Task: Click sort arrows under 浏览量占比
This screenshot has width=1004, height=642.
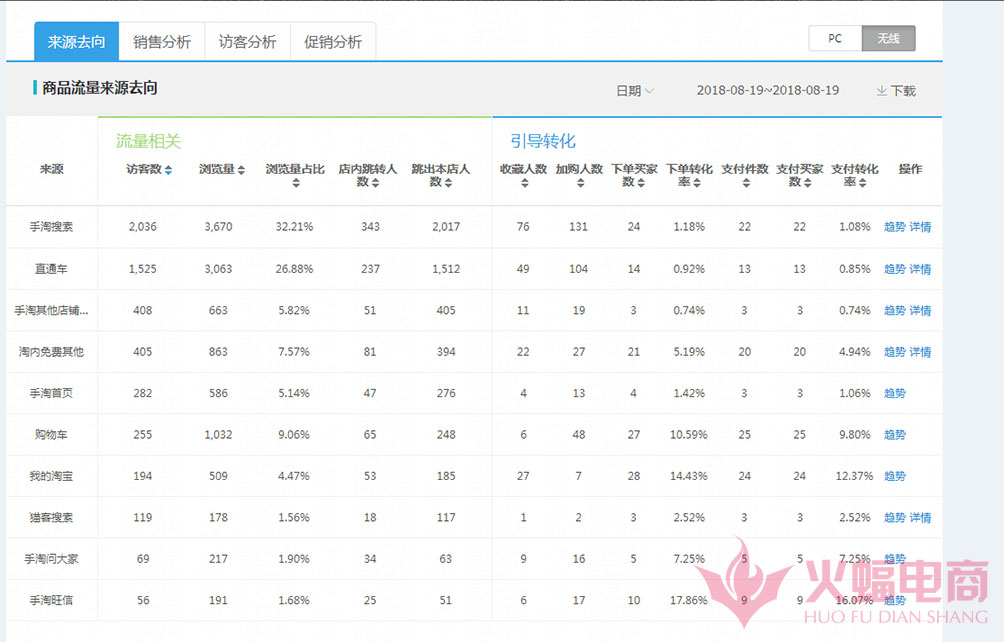Action: click(295, 183)
